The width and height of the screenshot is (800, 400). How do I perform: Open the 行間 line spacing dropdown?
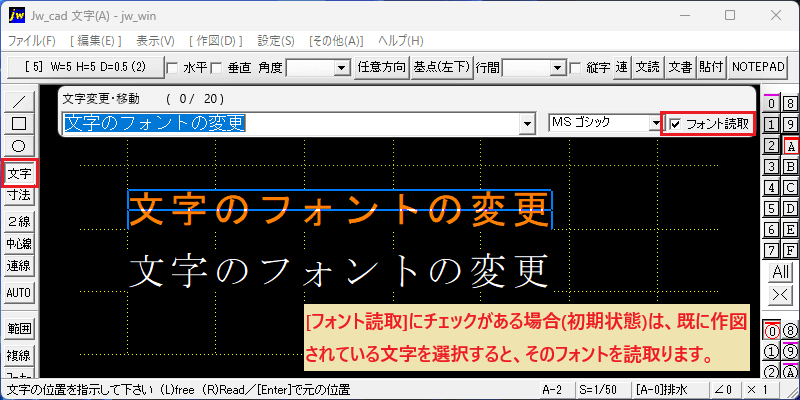559,67
